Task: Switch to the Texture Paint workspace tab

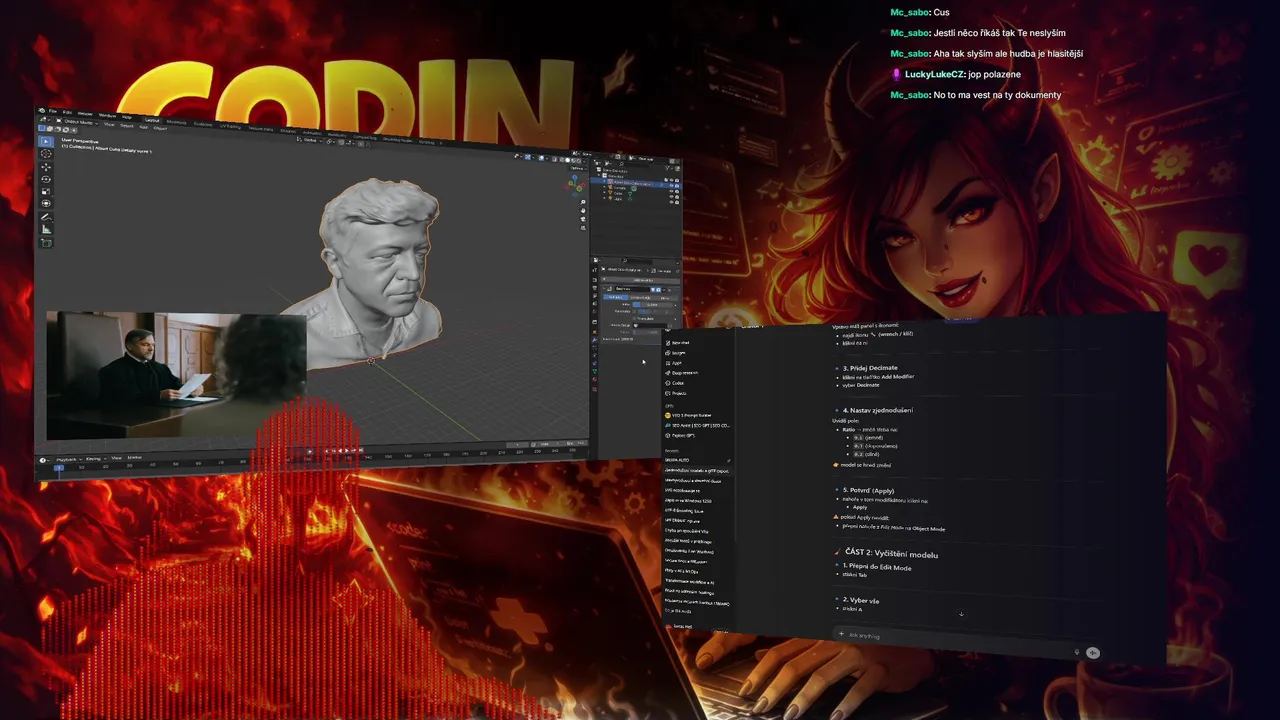Action: (x=260, y=129)
